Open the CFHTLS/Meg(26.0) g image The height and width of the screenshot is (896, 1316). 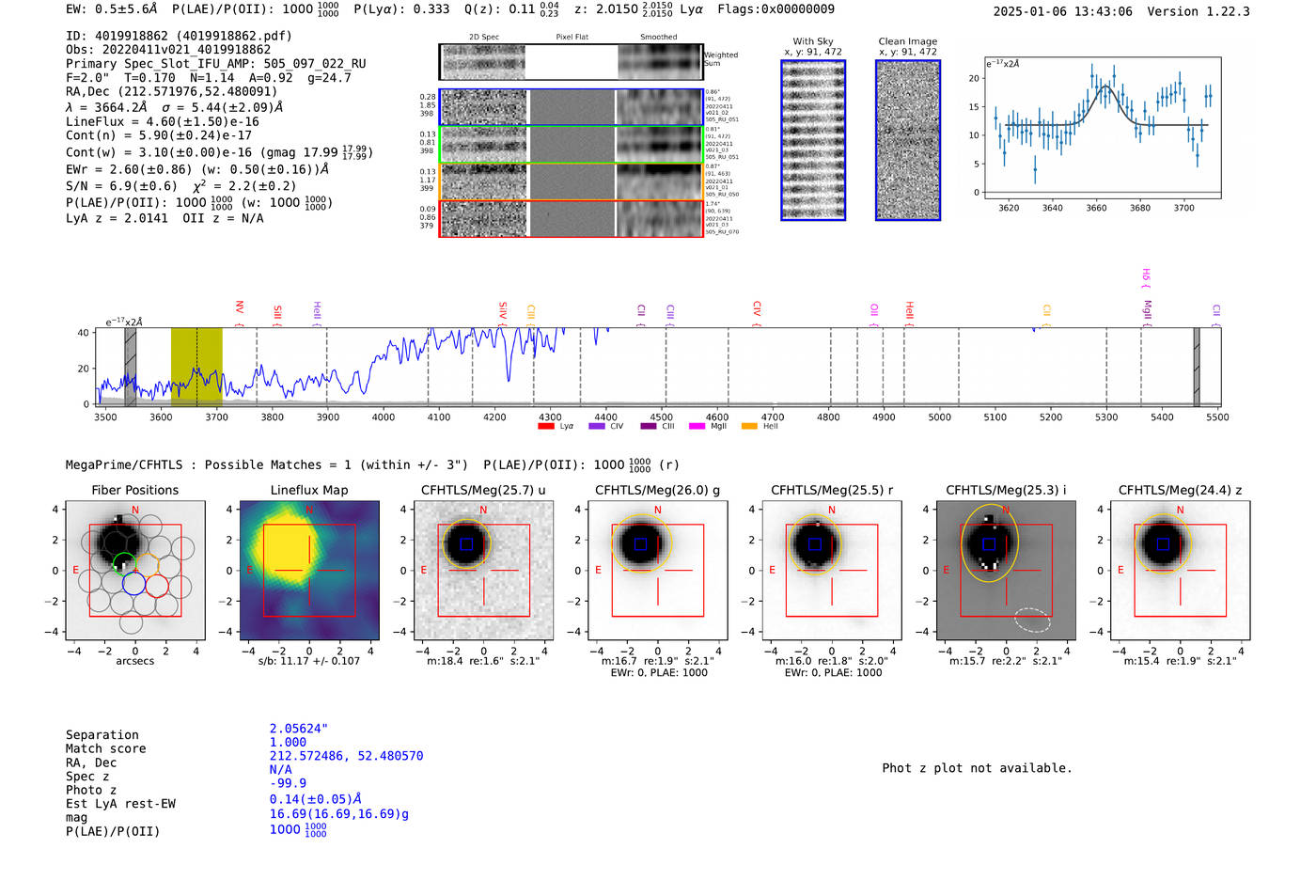click(x=657, y=571)
